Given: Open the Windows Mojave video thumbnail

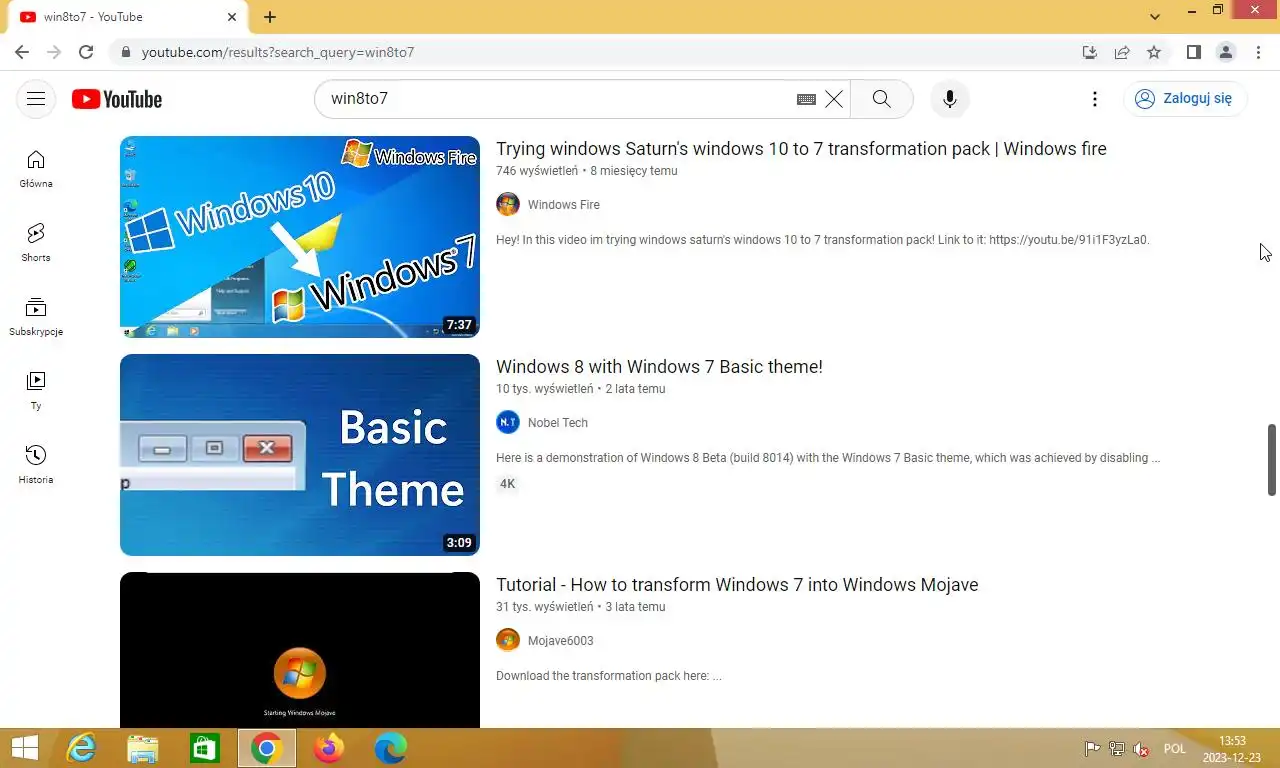Looking at the screenshot, I should (300, 650).
